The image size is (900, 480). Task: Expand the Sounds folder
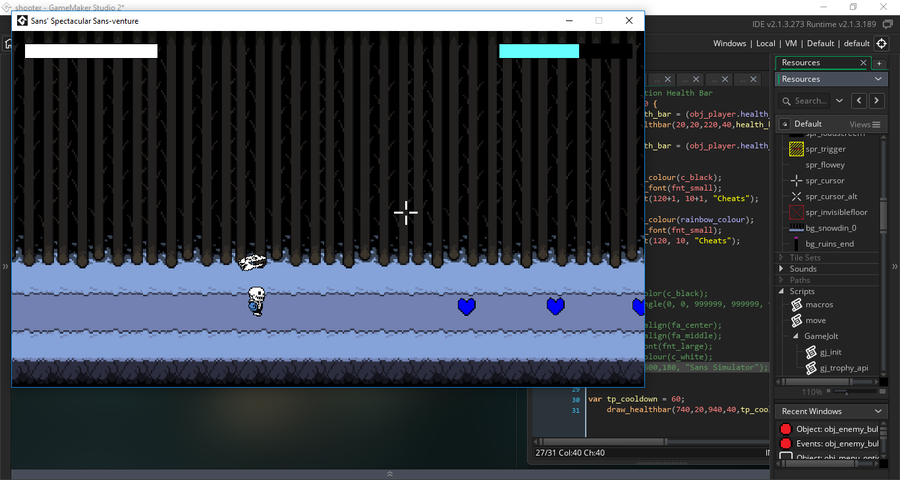click(x=781, y=269)
